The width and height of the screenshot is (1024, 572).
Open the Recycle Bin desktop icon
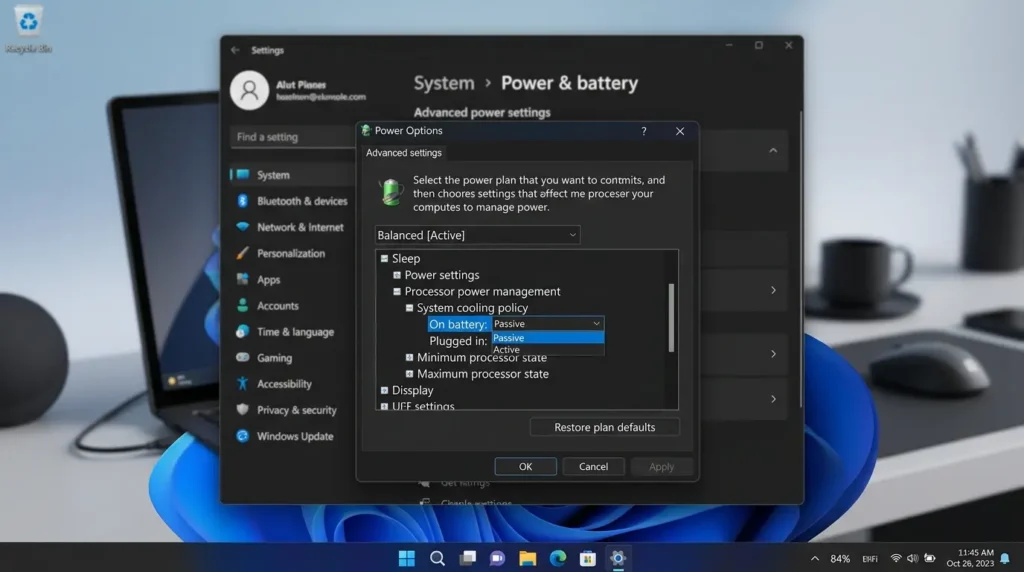27,29
